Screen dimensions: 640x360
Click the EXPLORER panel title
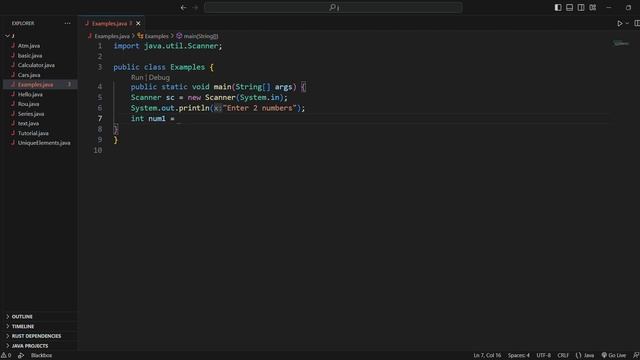click(23, 23)
